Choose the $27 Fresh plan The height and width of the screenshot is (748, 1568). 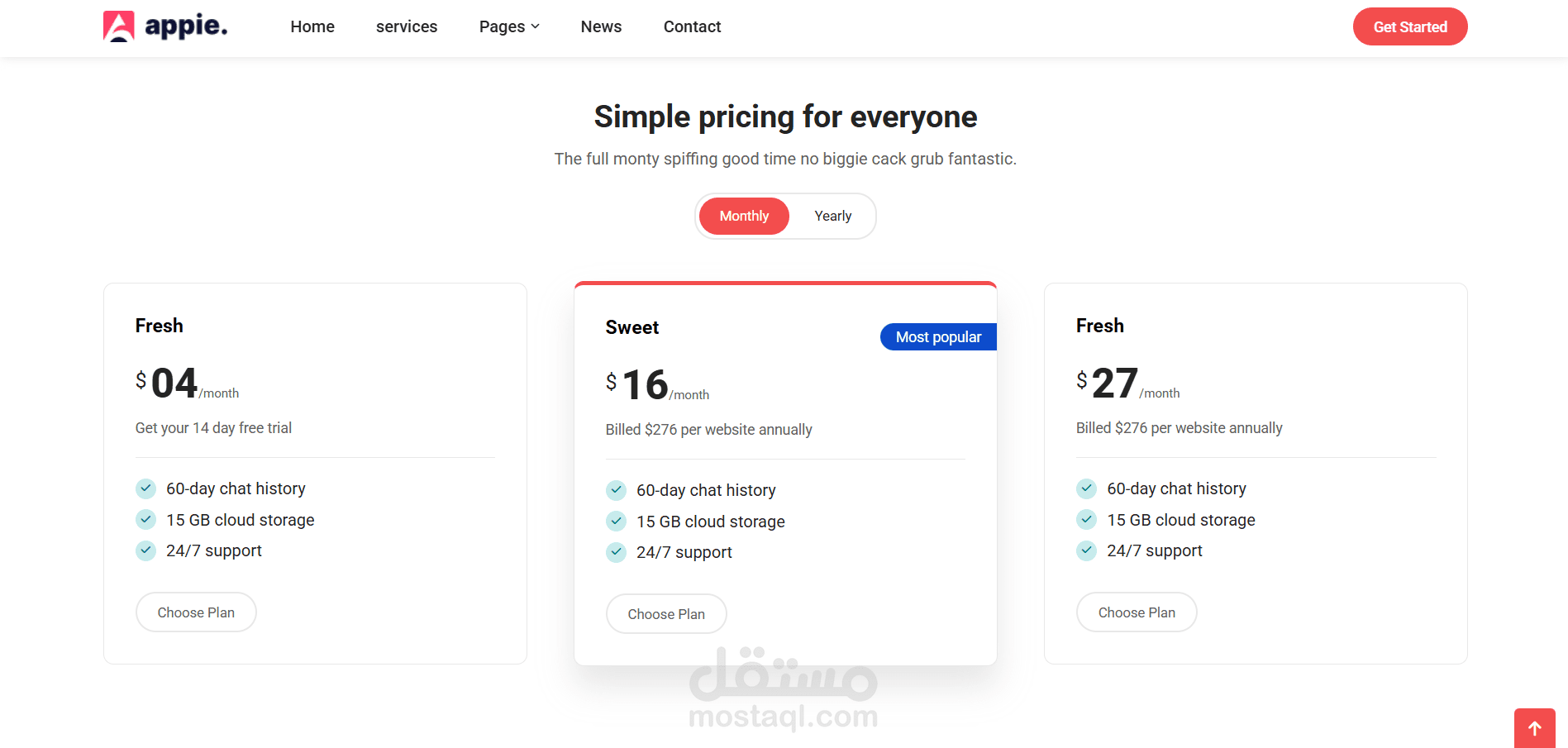point(1137,612)
